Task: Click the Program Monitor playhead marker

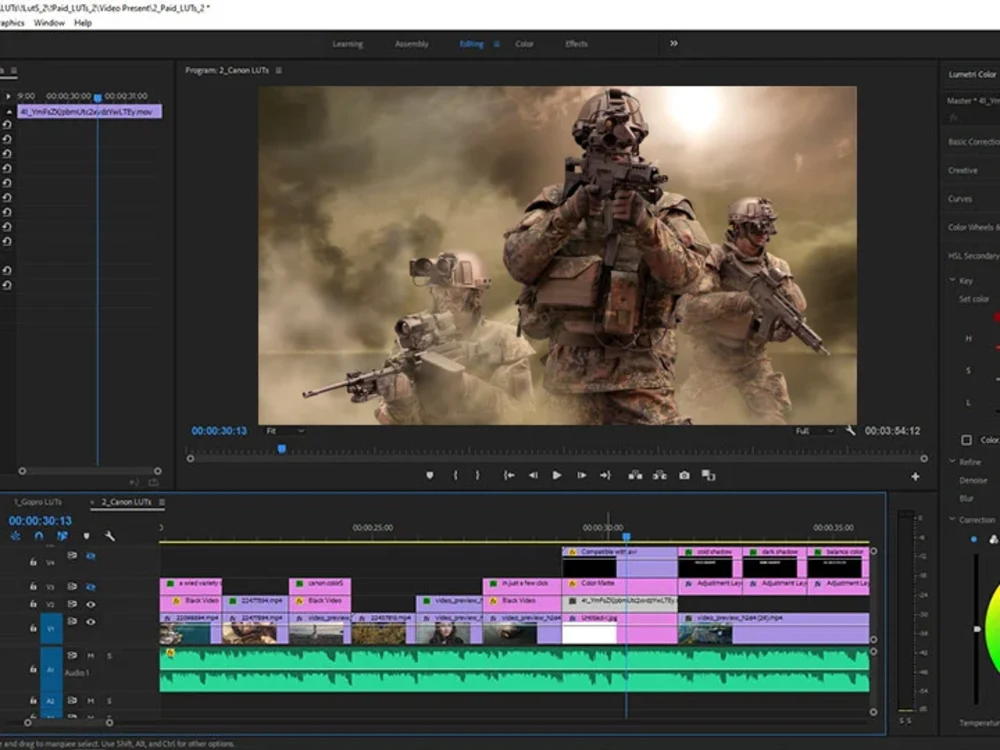Action: [281, 449]
